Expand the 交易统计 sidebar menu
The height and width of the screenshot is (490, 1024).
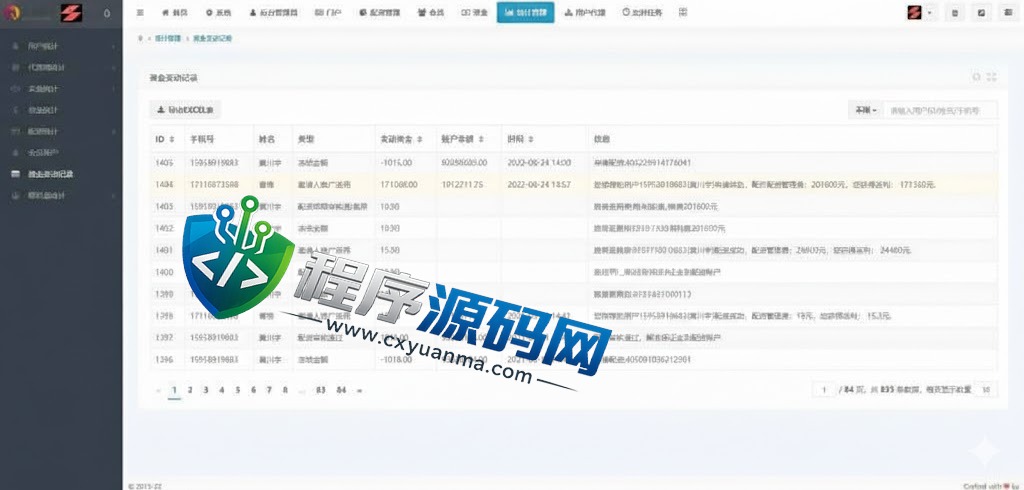point(61,89)
